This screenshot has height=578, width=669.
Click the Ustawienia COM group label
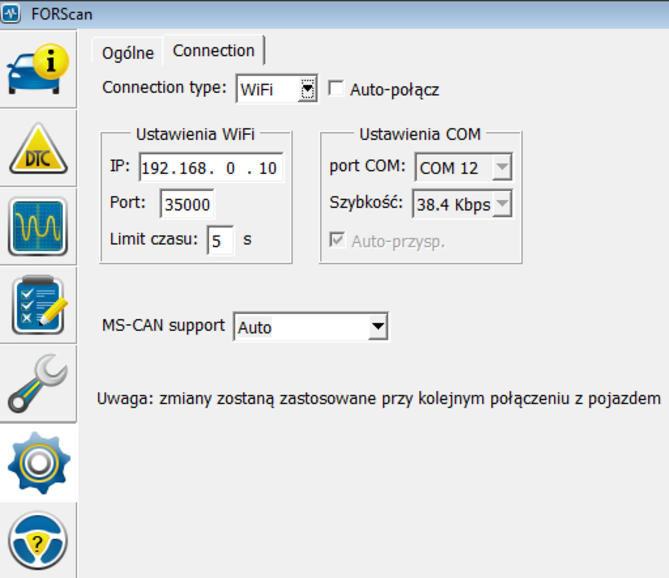coord(420,134)
